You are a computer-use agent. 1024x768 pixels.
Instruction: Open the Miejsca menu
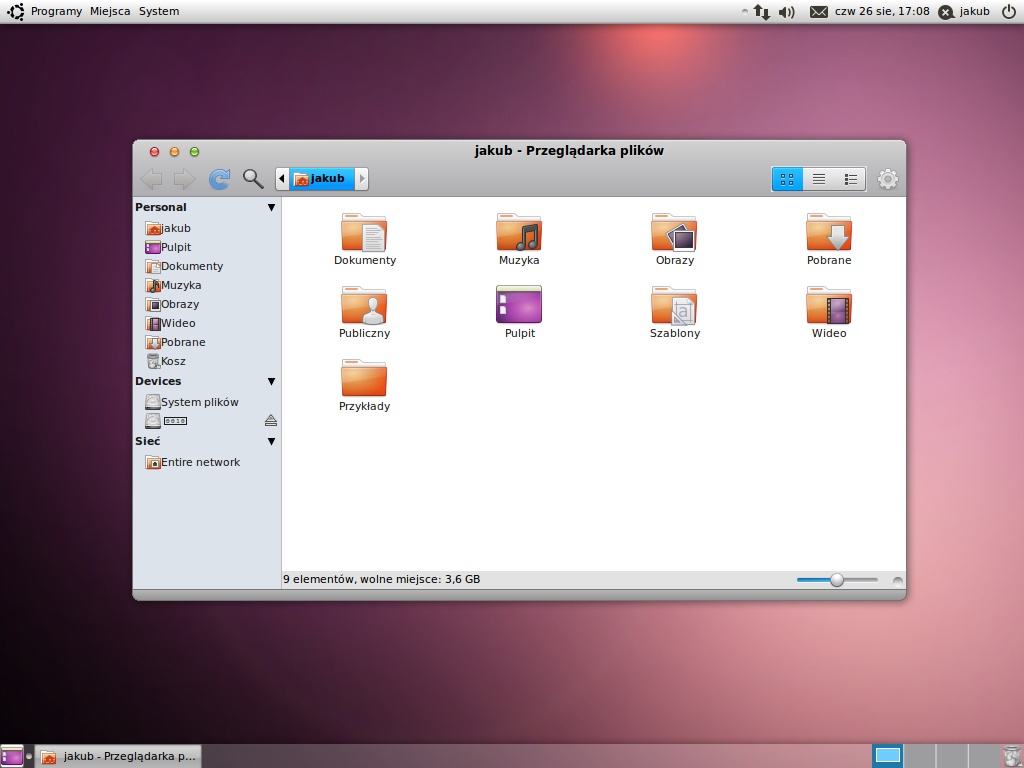[109, 11]
